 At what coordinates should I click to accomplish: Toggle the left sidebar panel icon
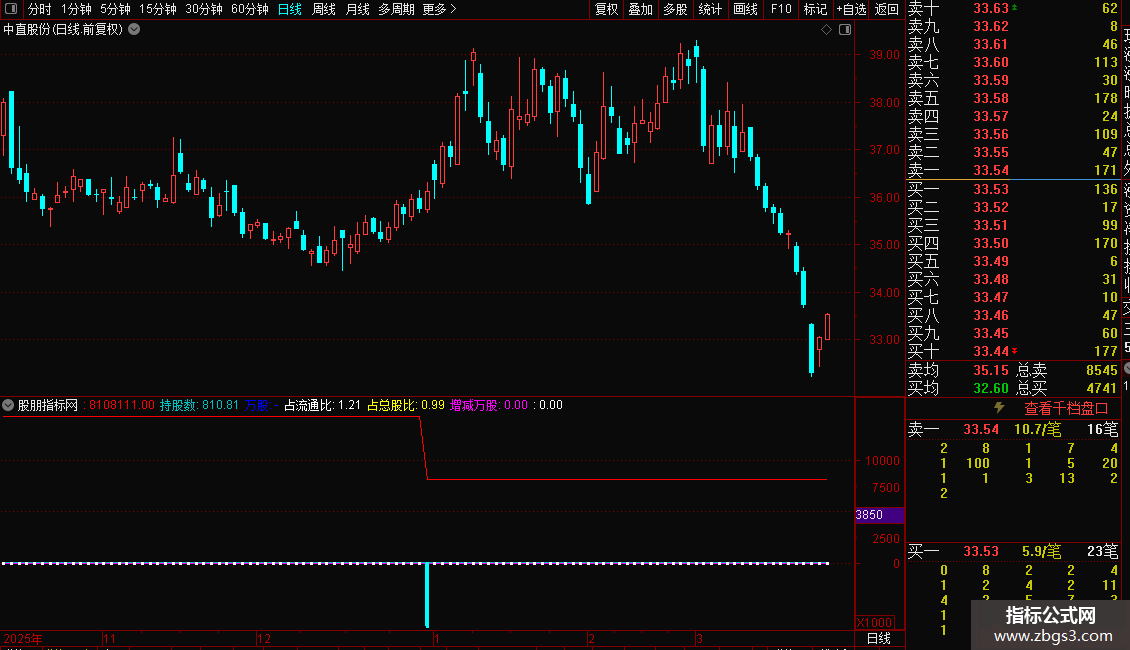[11, 9]
